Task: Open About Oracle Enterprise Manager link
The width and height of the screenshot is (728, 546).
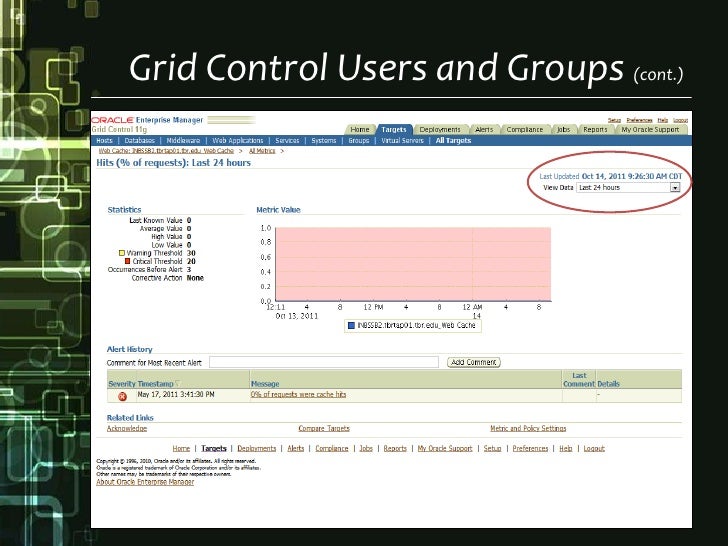Action: pos(145,482)
